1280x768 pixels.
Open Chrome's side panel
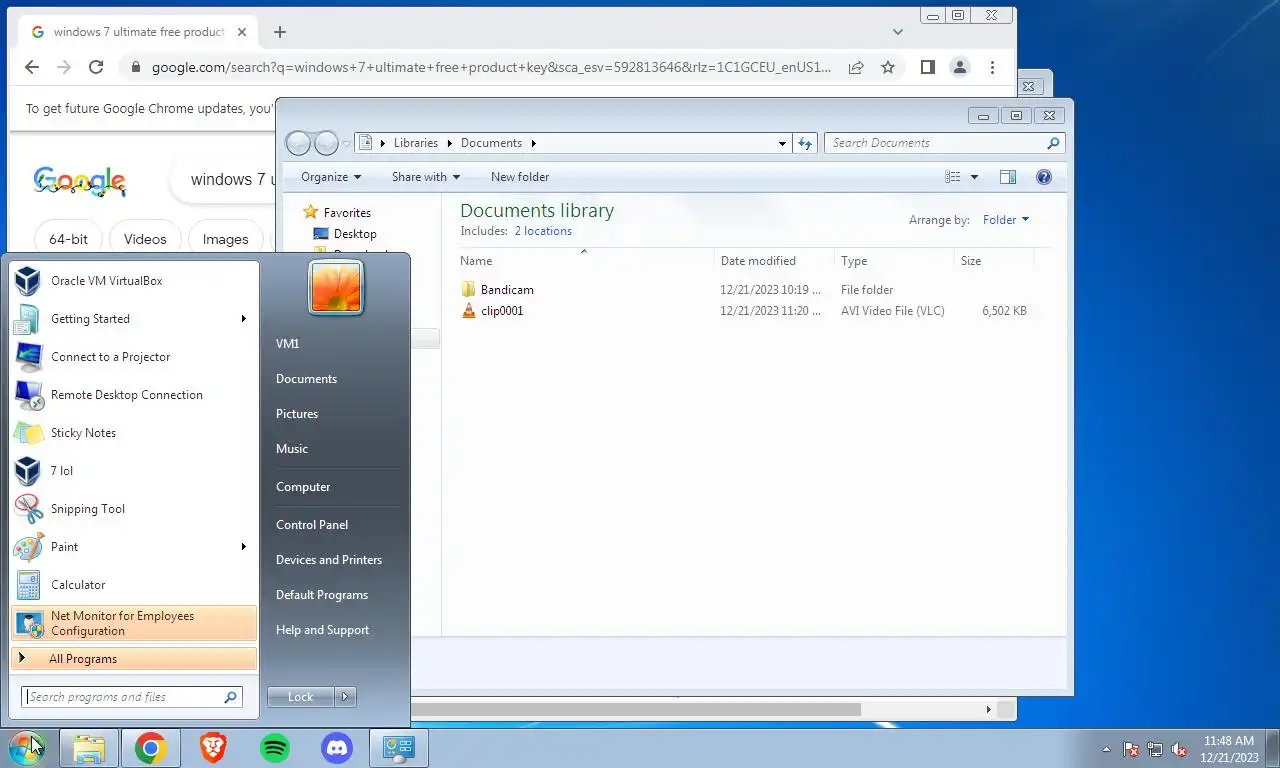click(x=928, y=67)
